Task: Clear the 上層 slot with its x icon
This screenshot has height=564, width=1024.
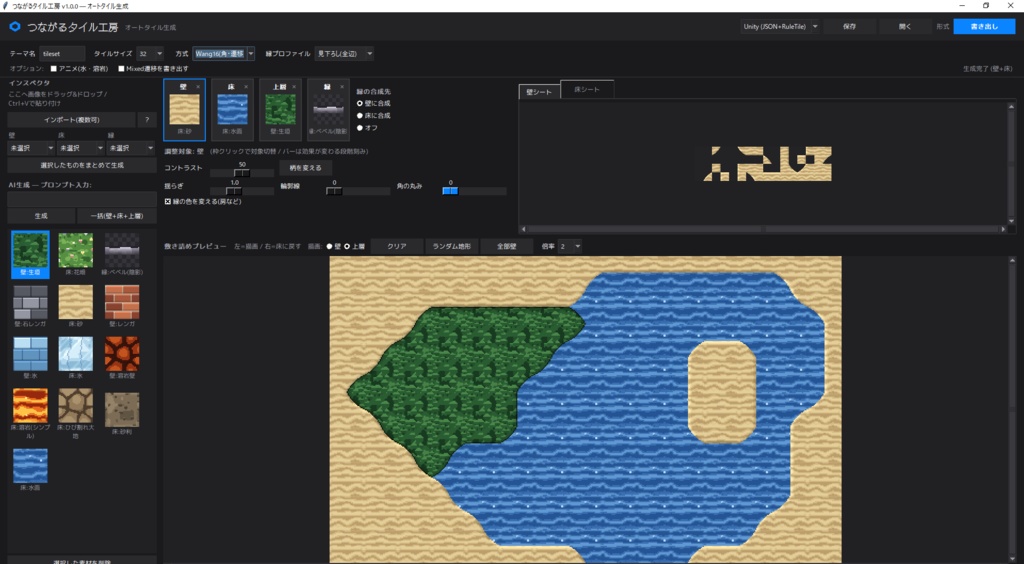Action: [x=294, y=87]
